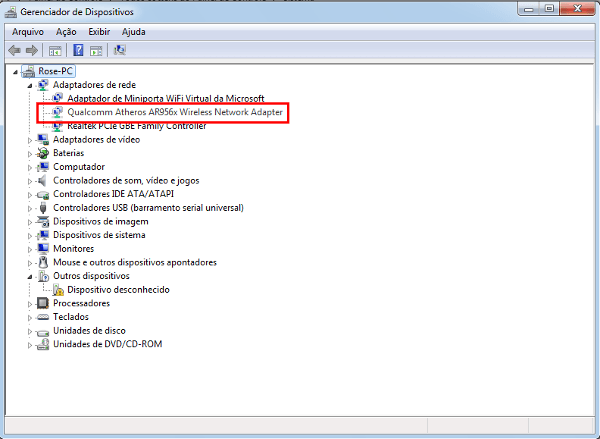Click the USB controllers plug icon
The width and height of the screenshot is (600, 439).
[x=43, y=208]
